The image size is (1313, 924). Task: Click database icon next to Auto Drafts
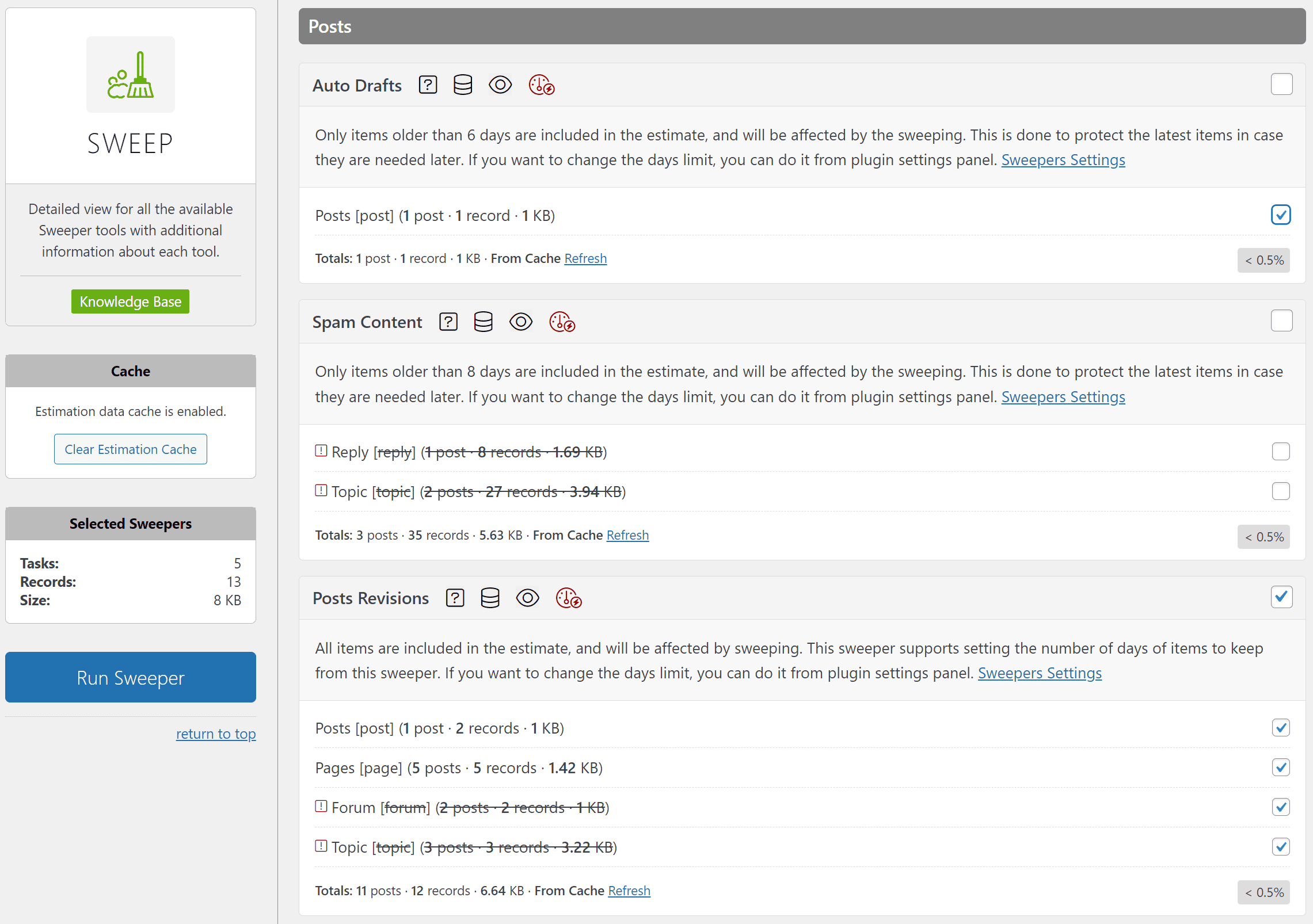tap(463, 85)
